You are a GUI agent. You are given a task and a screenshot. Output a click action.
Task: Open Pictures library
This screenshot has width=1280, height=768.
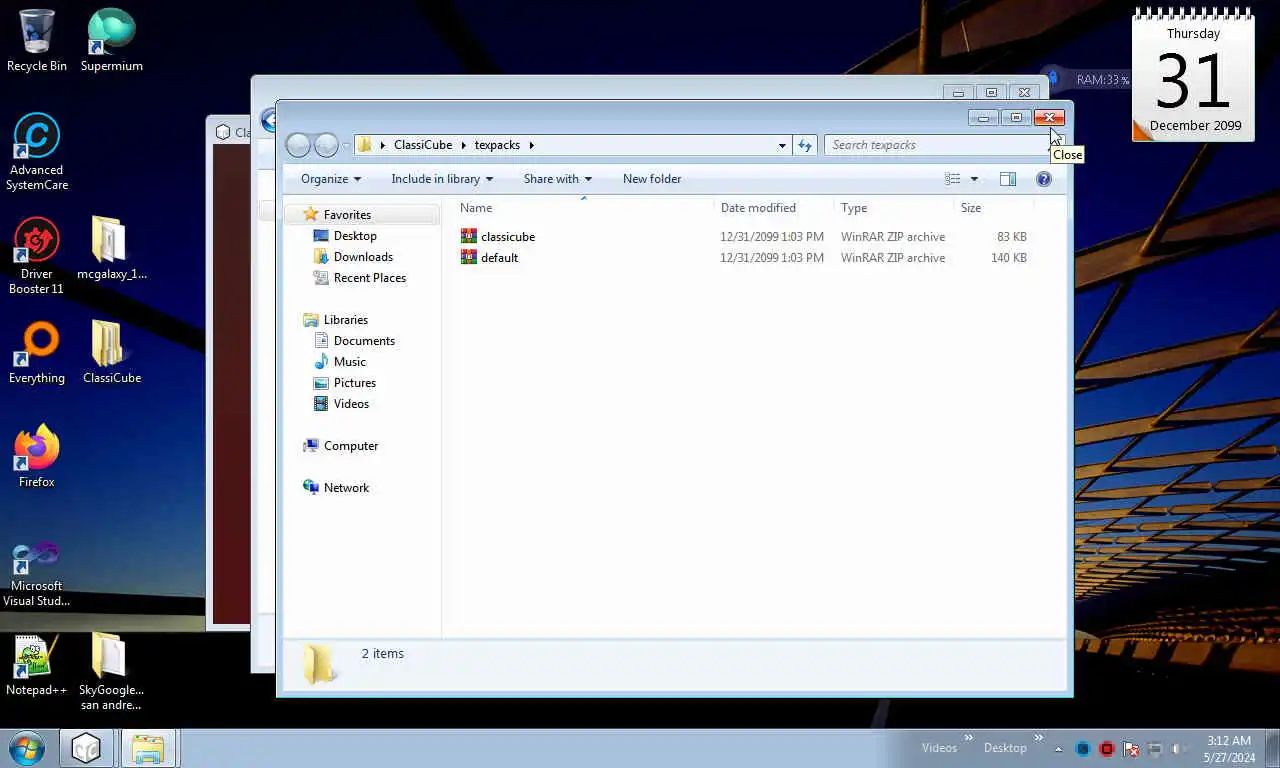[x=355, y=383]
